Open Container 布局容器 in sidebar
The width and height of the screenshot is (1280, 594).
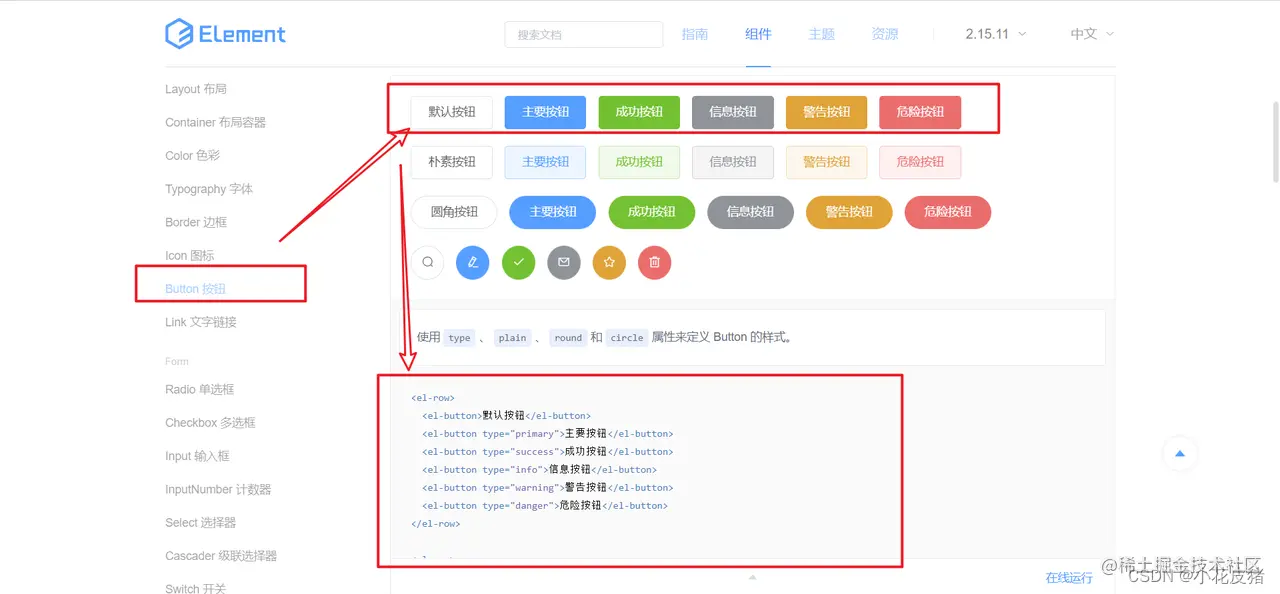(x=215, y=122)
